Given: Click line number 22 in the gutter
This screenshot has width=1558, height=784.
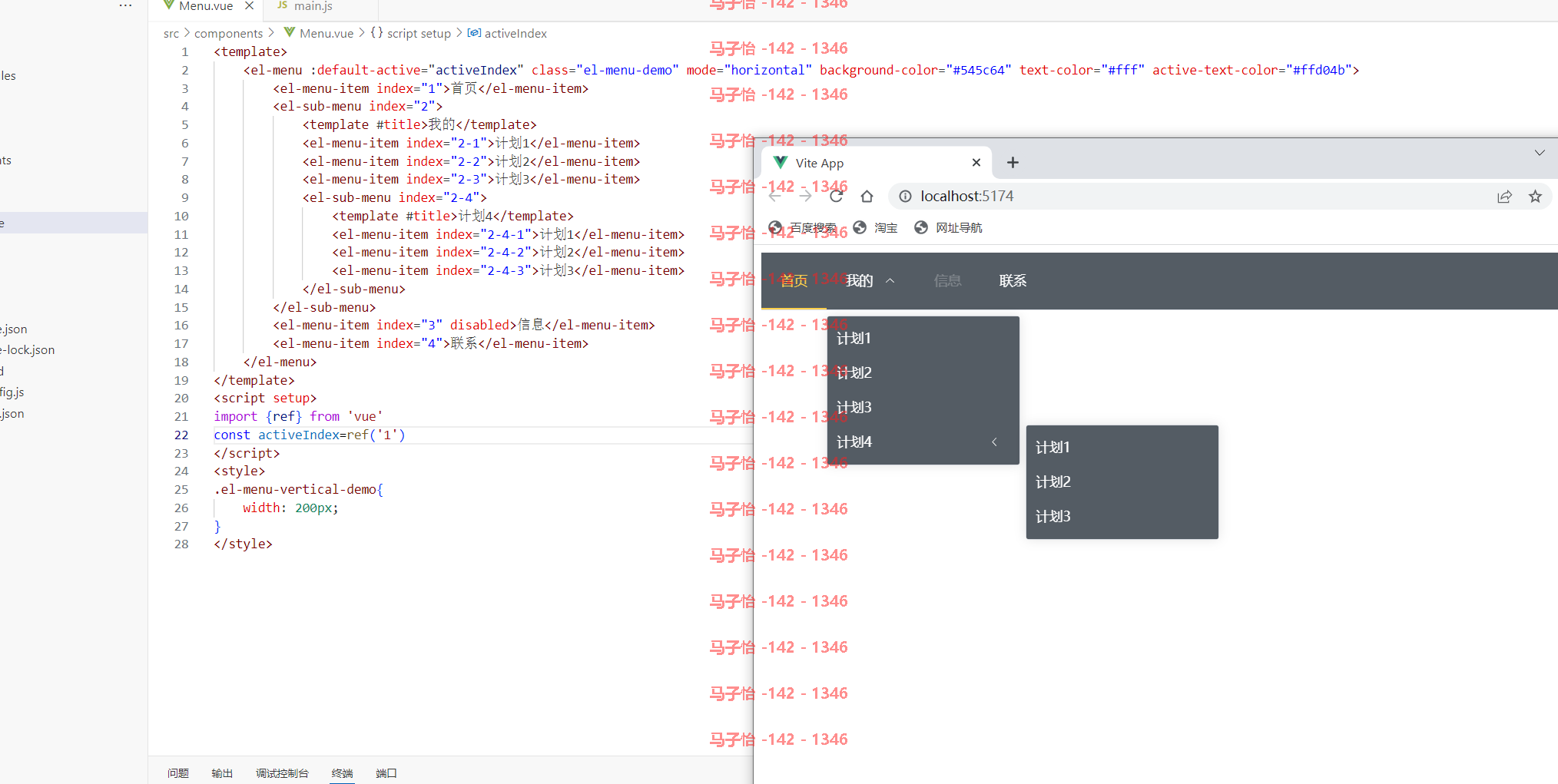Looking at the screenshot, I should pos(181,435).
